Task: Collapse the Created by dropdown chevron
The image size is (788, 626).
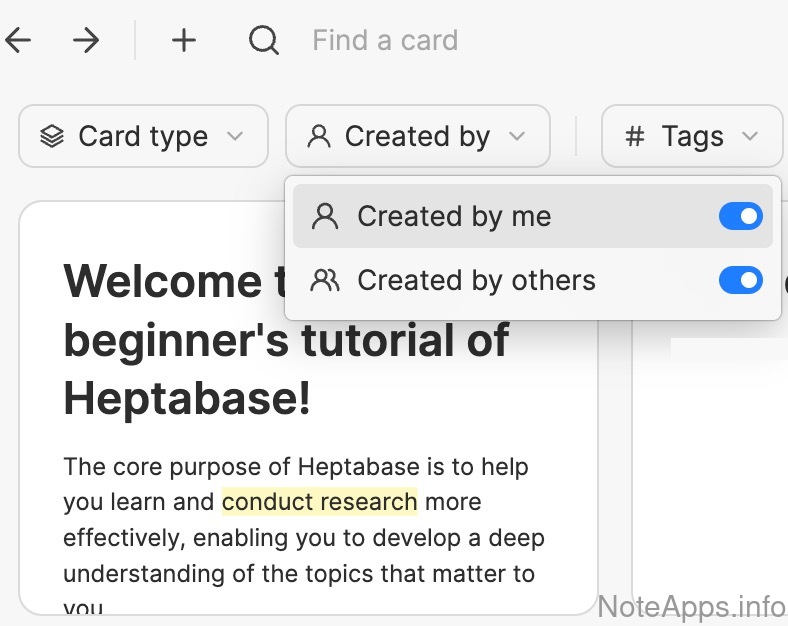Action: 517,136
